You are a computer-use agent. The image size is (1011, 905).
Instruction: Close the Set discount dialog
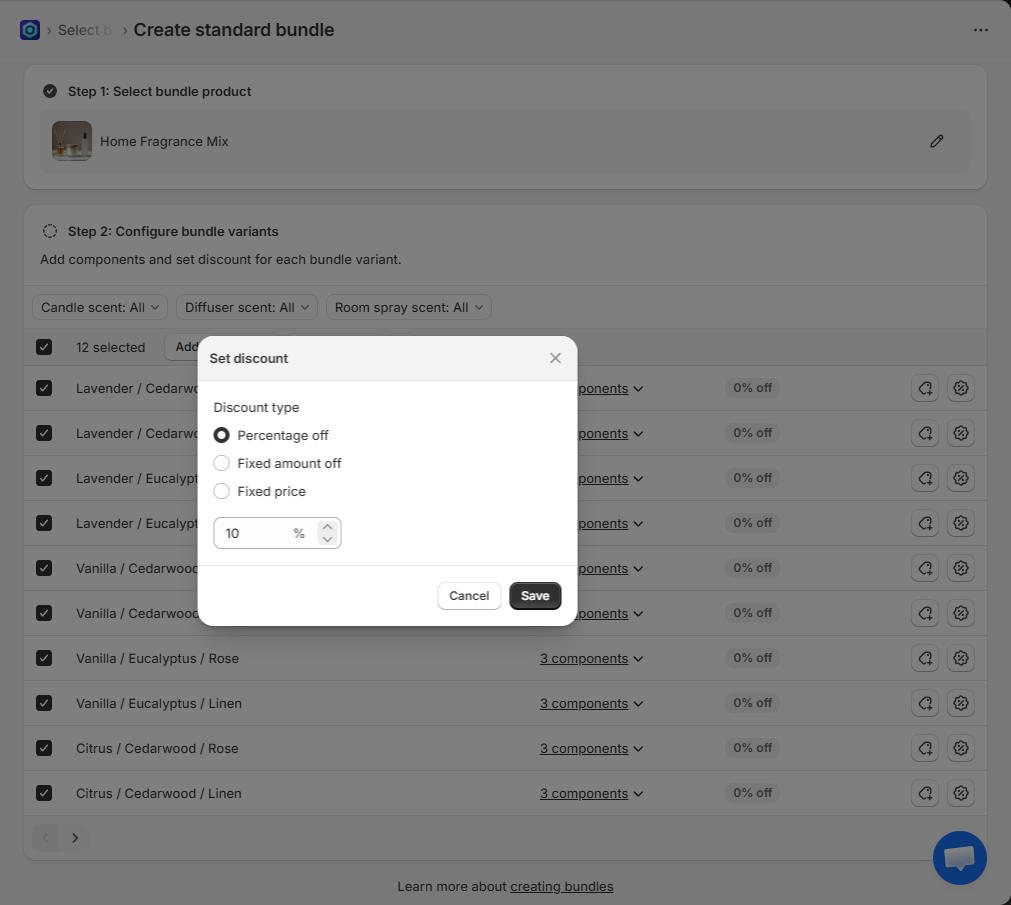[x=555, y=358]
